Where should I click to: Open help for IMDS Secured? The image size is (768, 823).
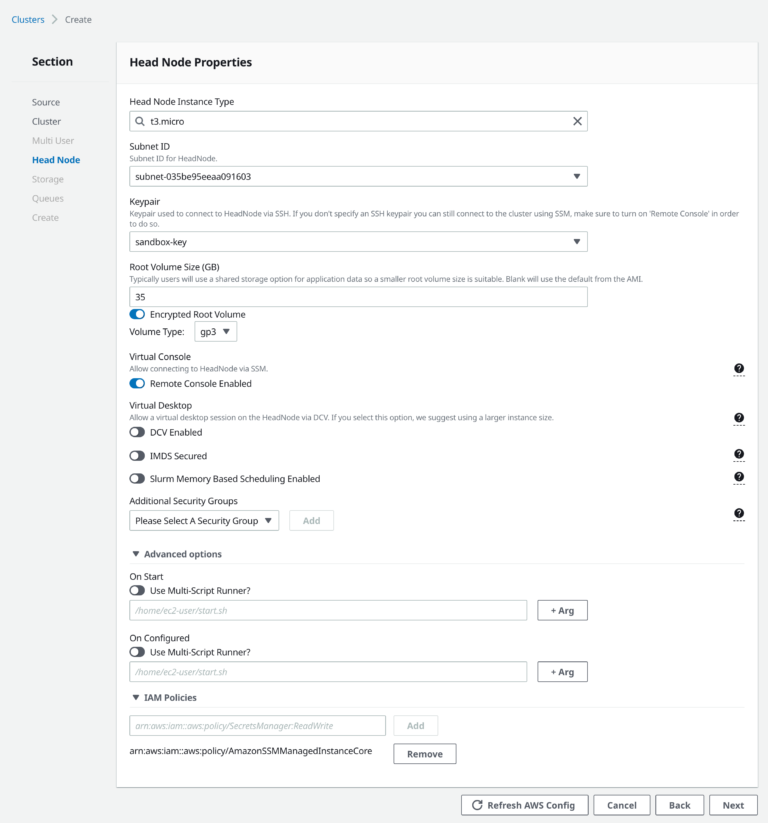739,454
